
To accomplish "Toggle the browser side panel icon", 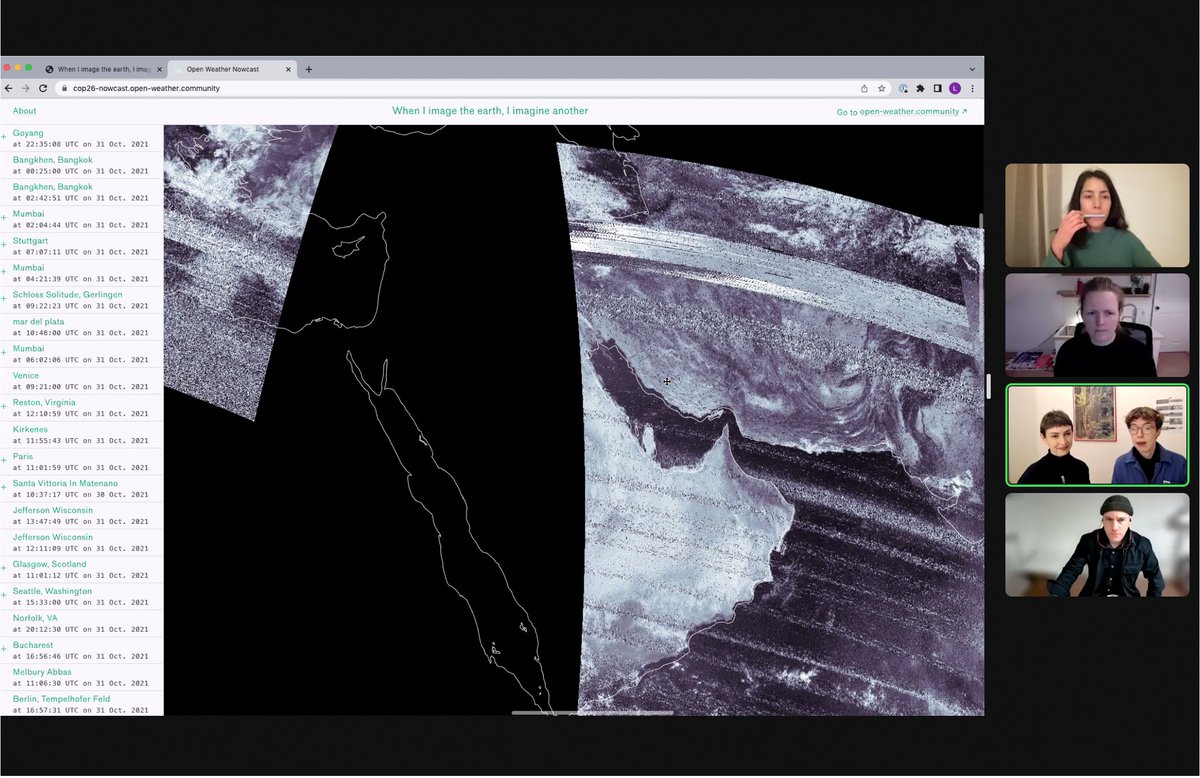I will [938, 88].
